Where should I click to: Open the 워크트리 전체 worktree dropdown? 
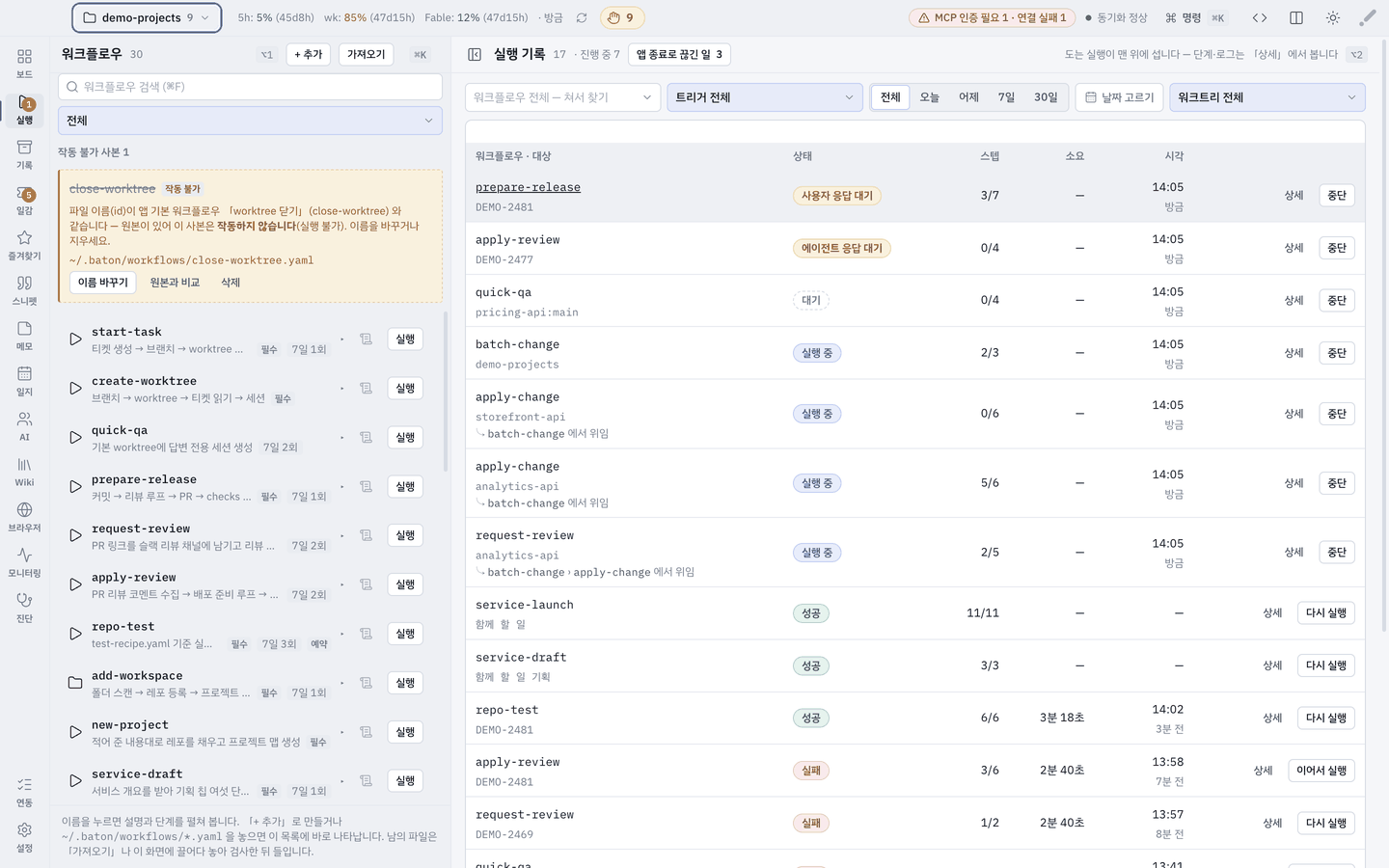(1267, 97)
